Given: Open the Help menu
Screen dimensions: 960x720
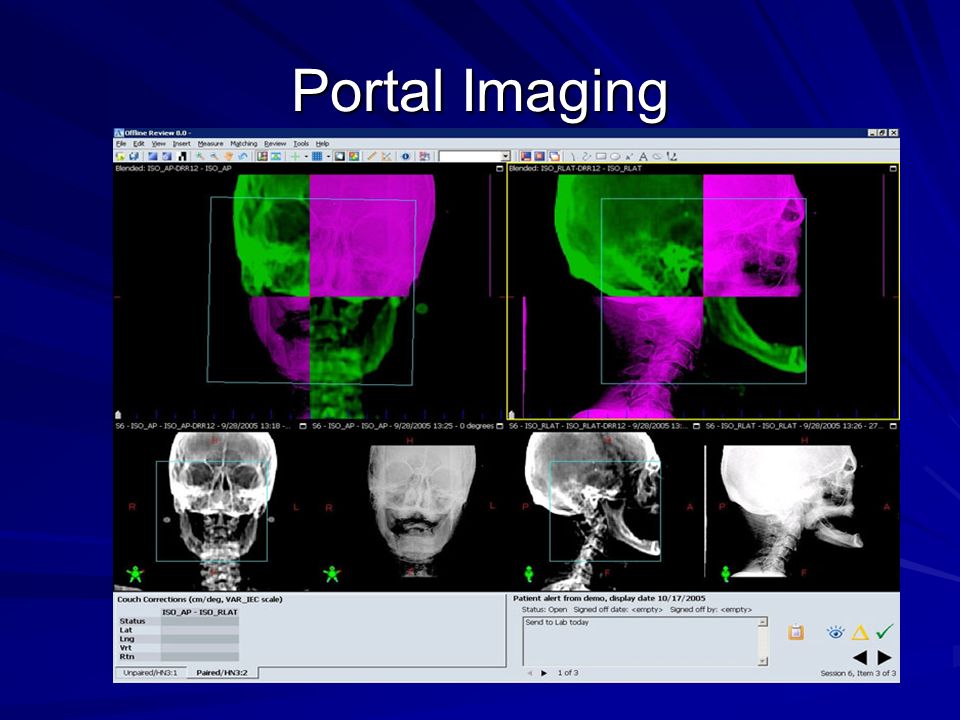Looking at the screenshot, I should 323,144.
